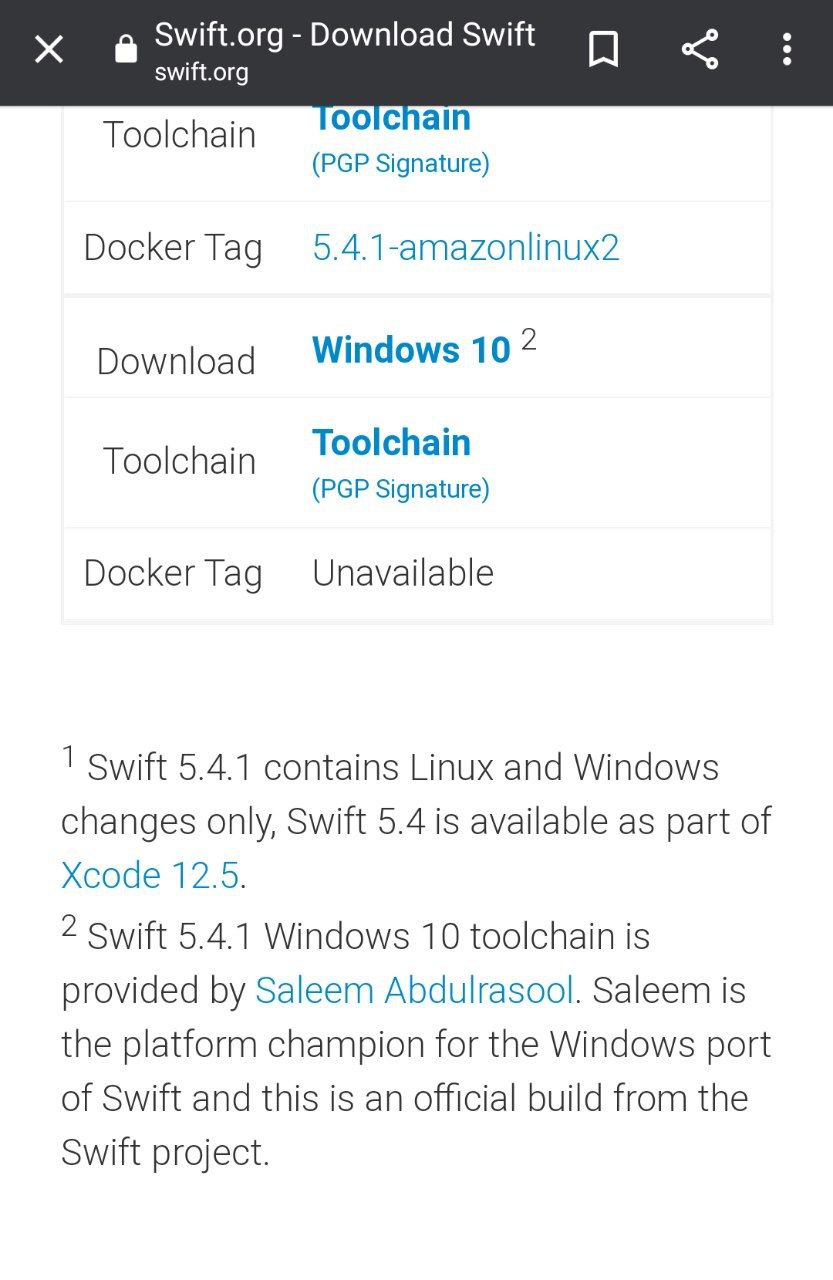Follow the Xcode 12.5 link
Viewport: 833px width, 1280px height.
click(150, 875)
